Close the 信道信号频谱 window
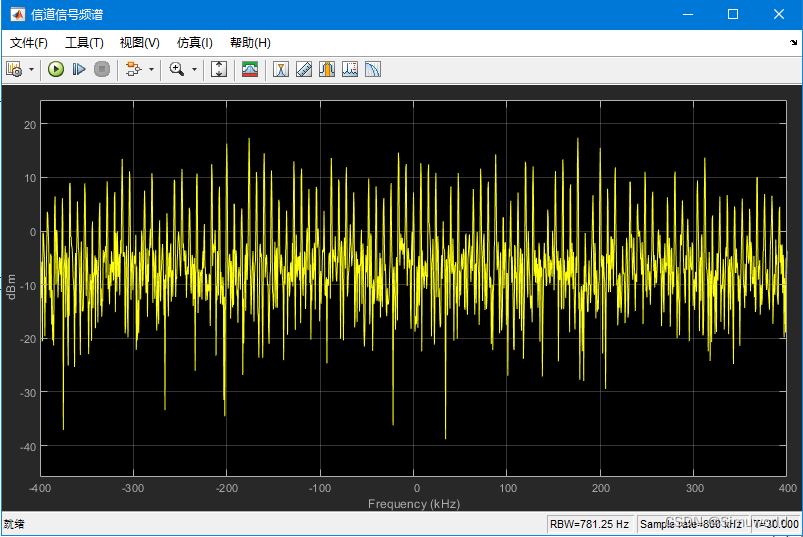The image size is (803, 537). coord(778,14)
